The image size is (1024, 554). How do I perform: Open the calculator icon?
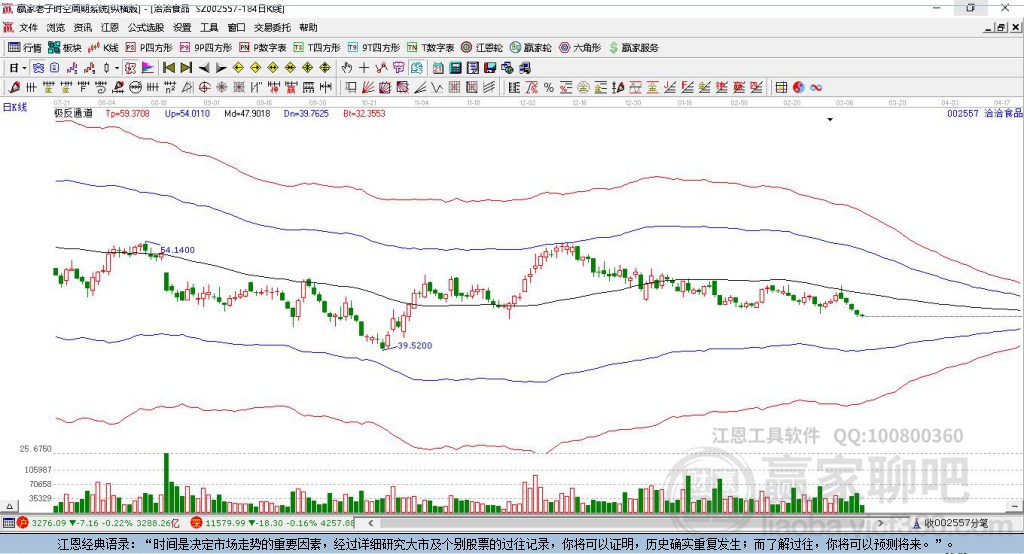(455, 68)
